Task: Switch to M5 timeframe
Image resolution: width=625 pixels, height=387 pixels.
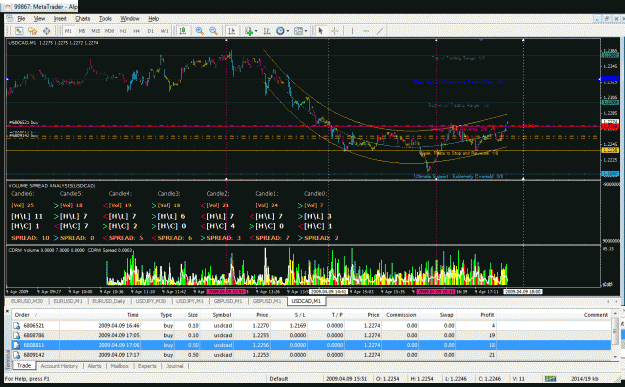Action: [x=82, y=31]
